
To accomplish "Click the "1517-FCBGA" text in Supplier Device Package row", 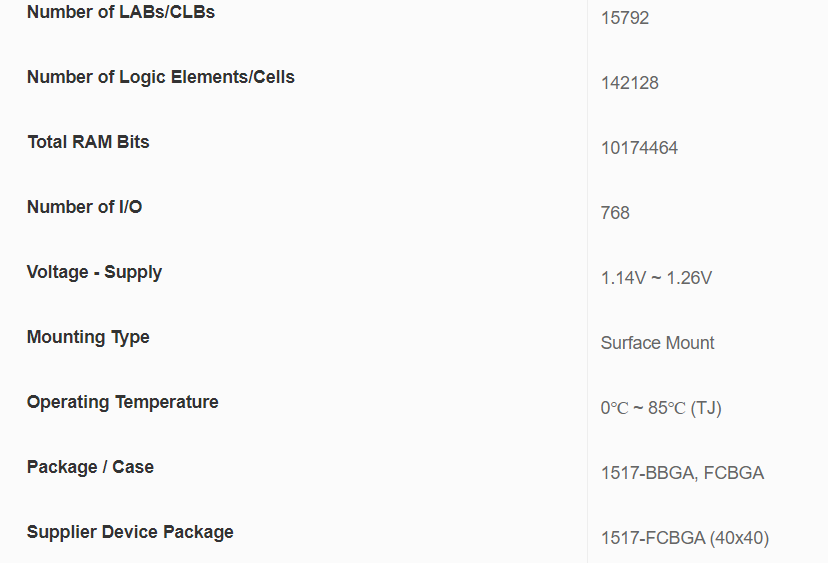I will pyautogui.click(x=653, y=538).
